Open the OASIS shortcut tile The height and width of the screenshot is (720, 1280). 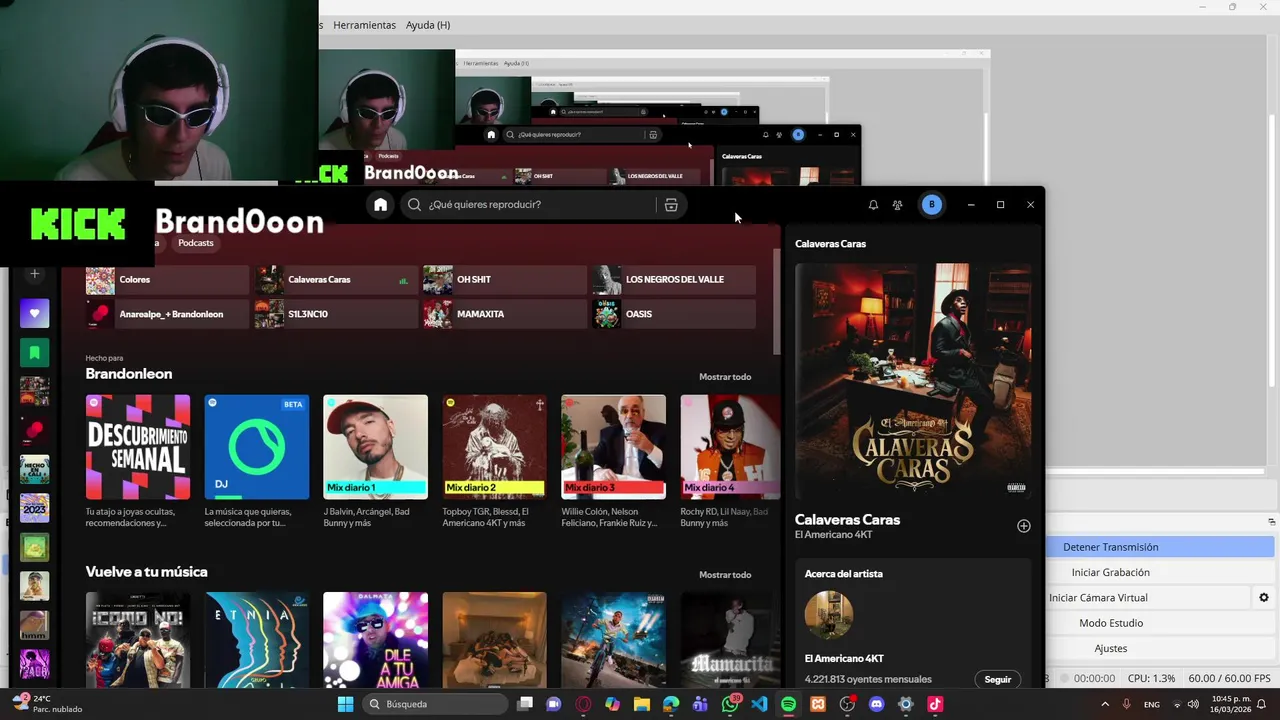point(674,314)
